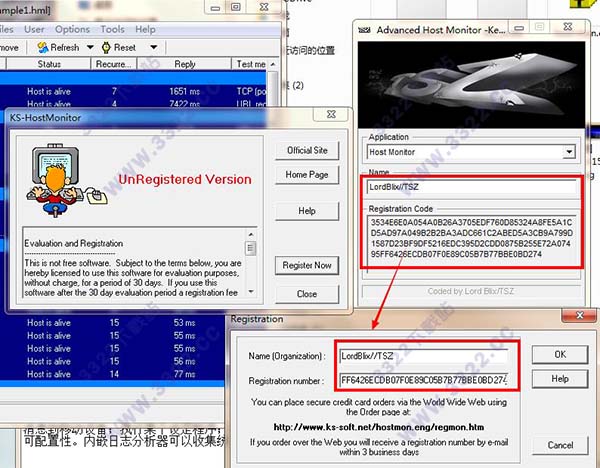
Task: Click Close in KS-HostMonitor dialog
Action: click(x=307, y=294)
